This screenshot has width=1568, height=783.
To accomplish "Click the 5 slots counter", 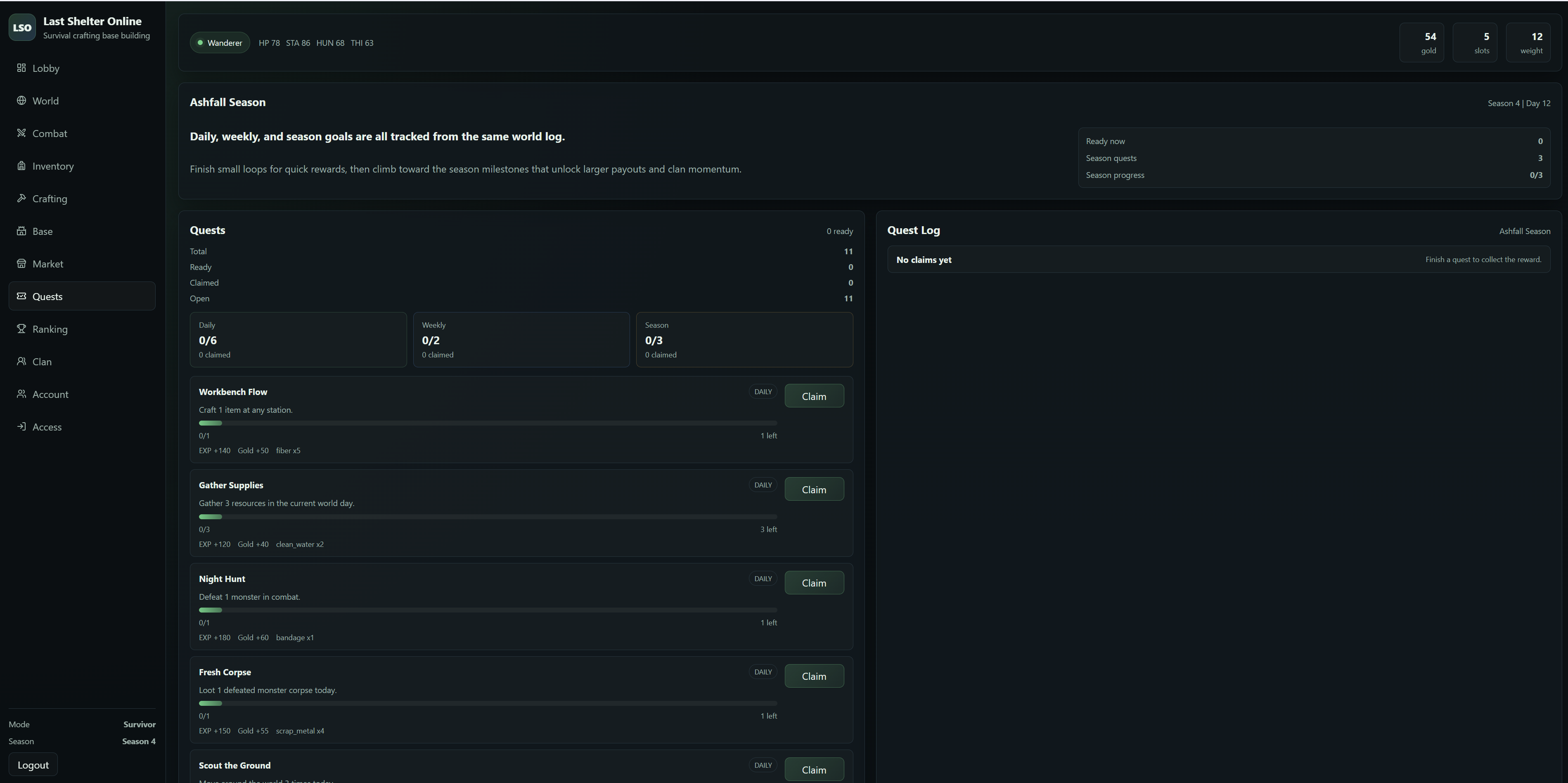I will pos(1475,43).
